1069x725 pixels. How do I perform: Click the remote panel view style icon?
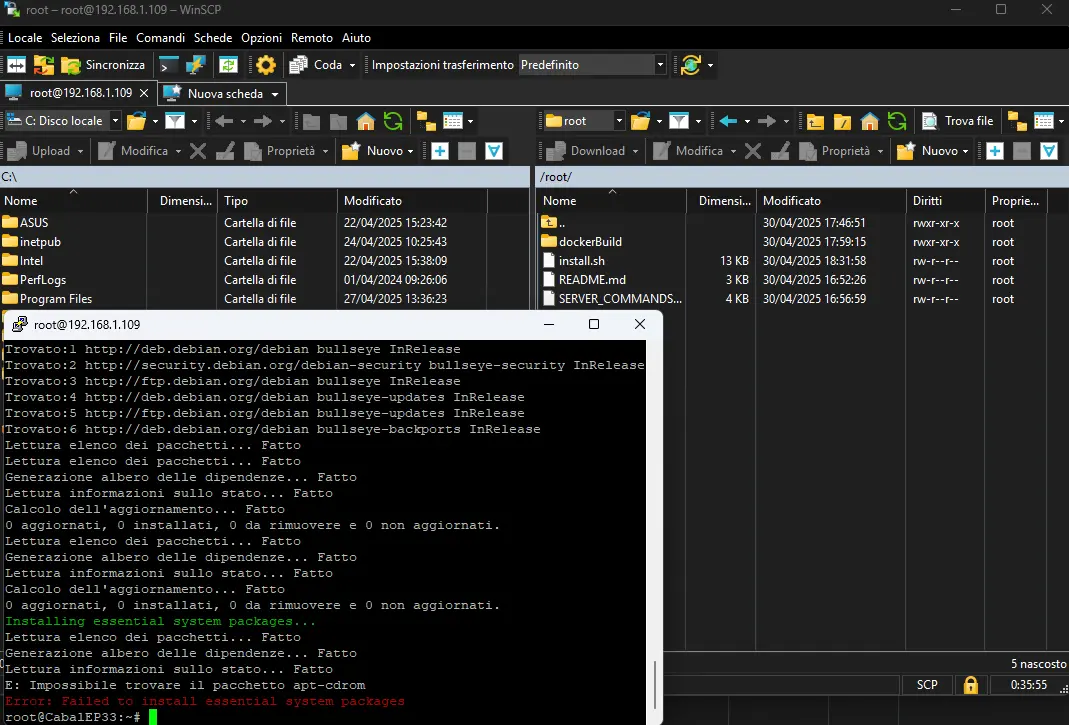(1044, 121)
